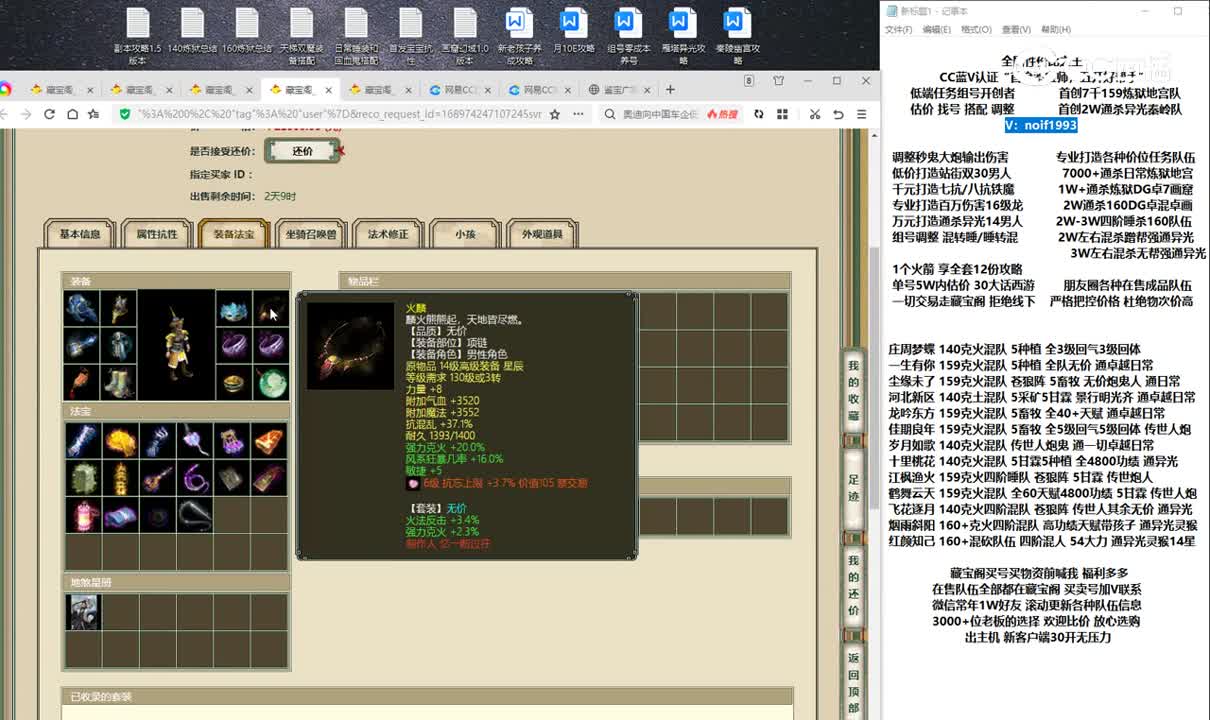The height and width of the screenshot is (720, 1210).
Task: Open desktop file 140炼狱总结
Action: click(x=192, y=31)
